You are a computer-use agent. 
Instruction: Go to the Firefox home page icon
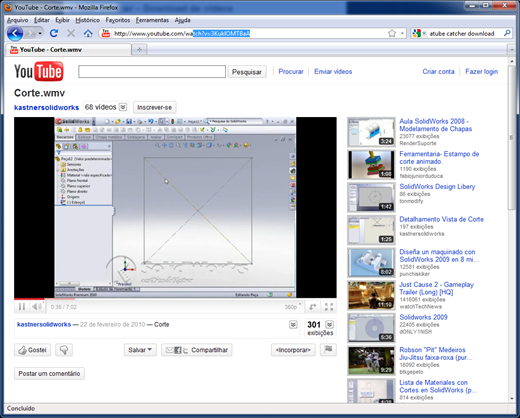point(88,33)
